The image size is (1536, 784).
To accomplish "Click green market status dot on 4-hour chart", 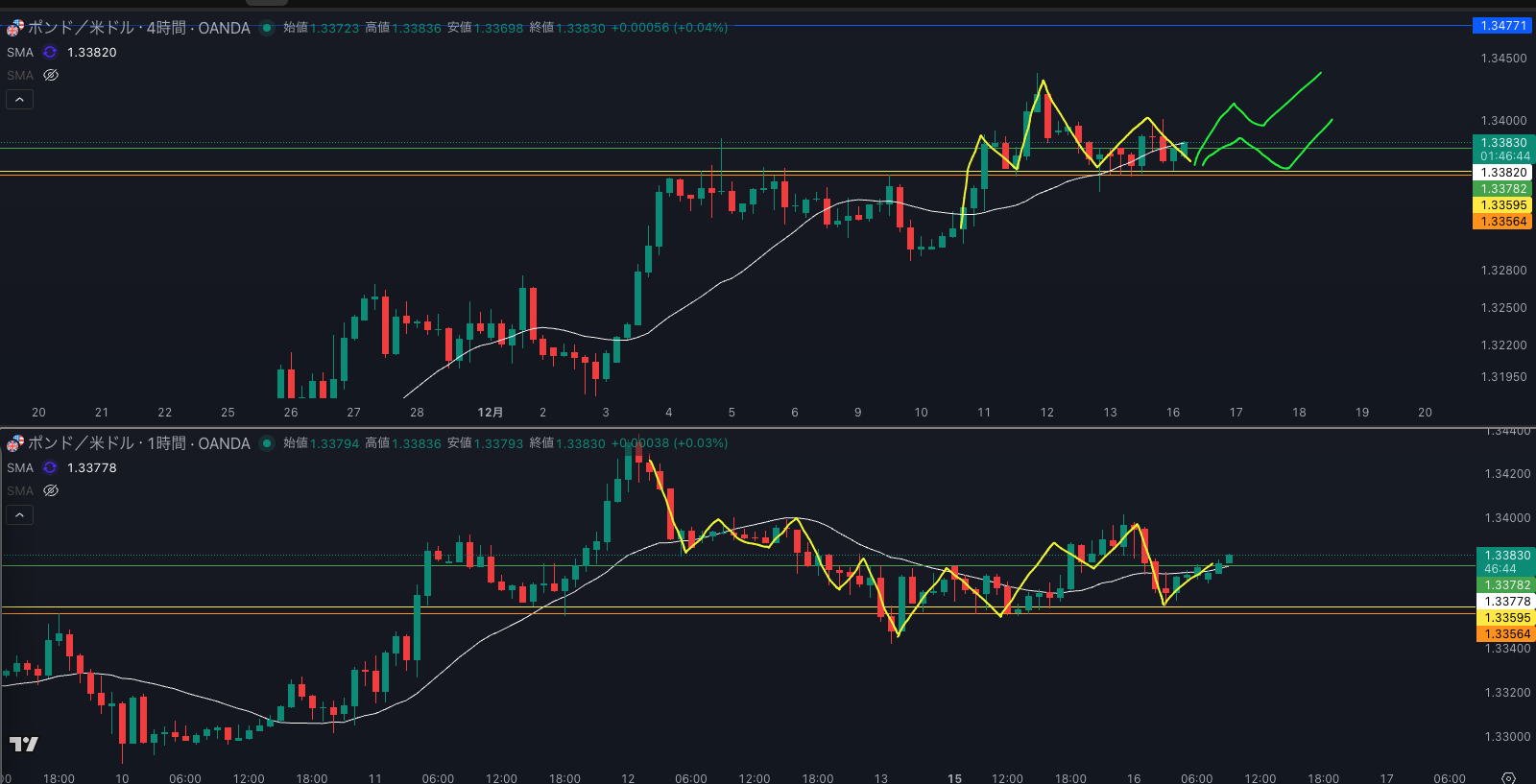I will tap(267, 28).
